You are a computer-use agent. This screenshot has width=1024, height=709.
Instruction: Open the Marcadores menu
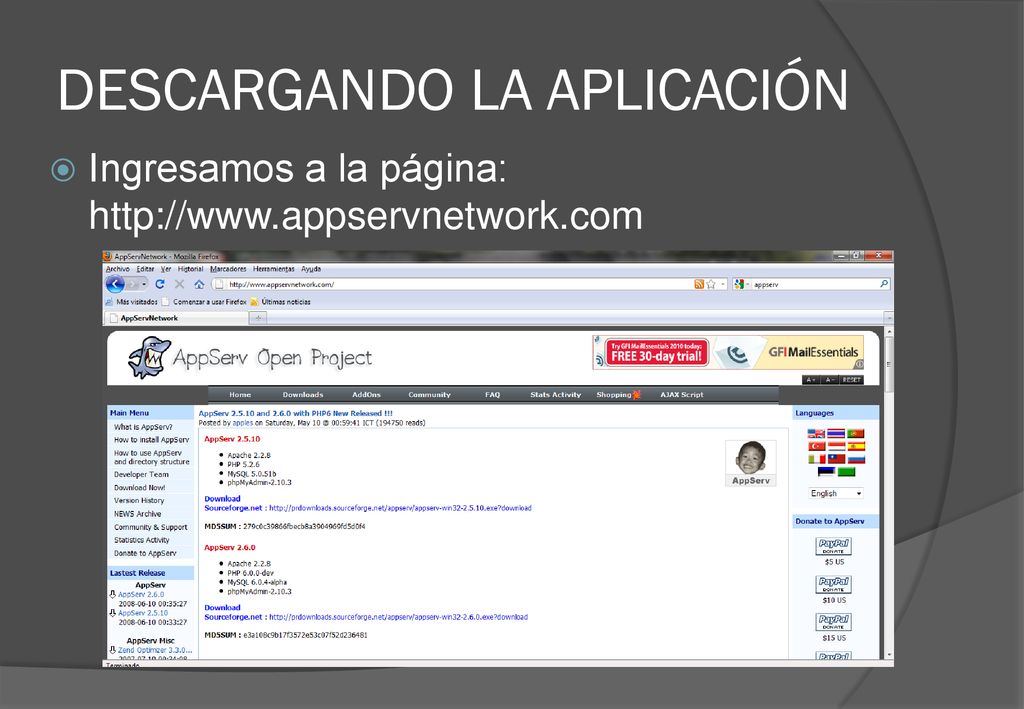(x=228, y=269)
